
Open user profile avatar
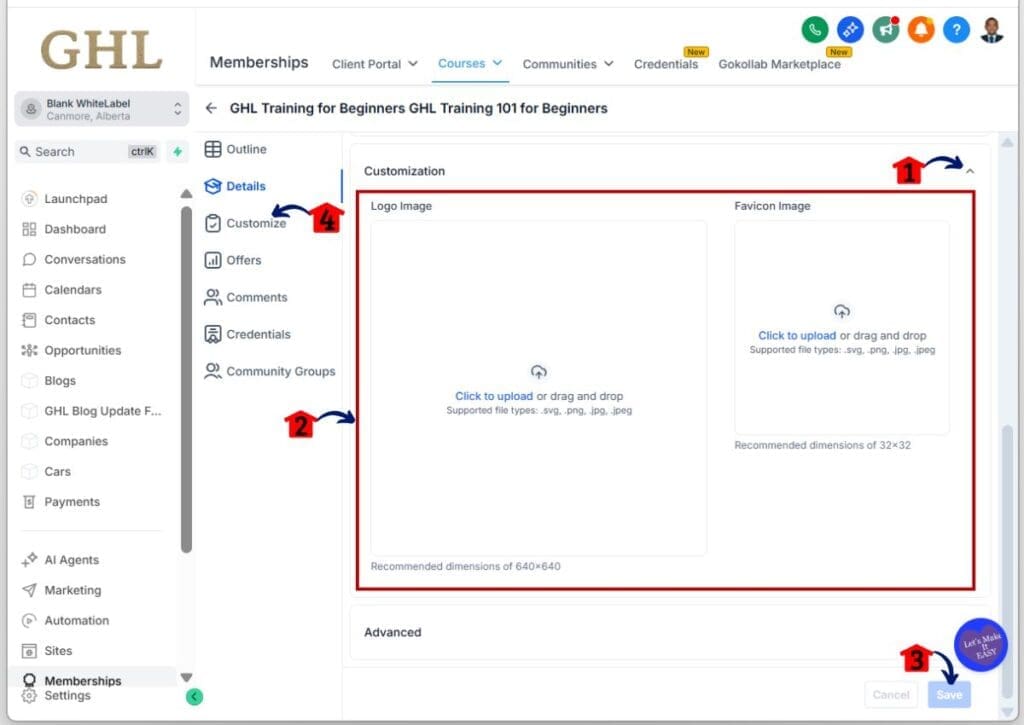[991, 30]
